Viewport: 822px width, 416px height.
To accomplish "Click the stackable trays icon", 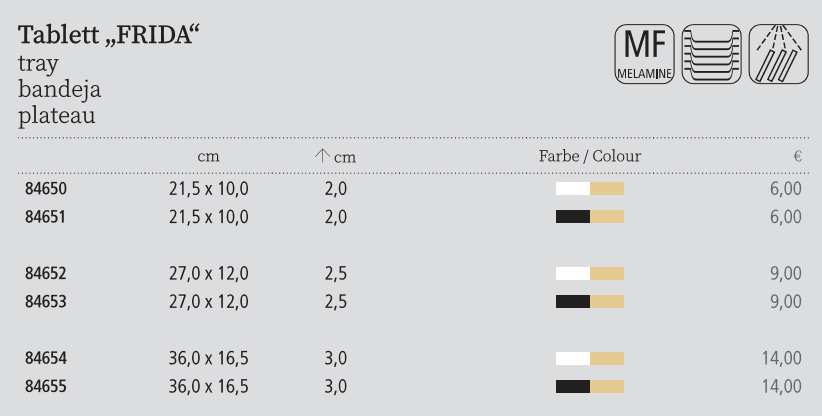I will 711,55.
